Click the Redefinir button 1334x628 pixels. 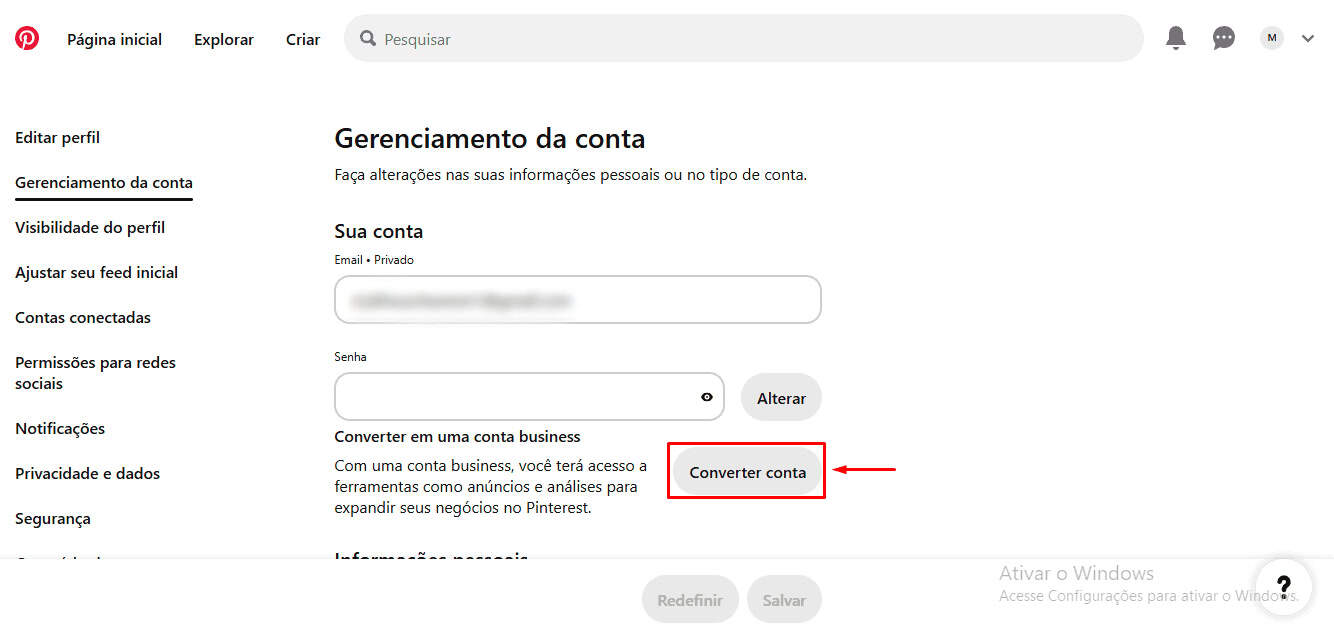[690, 600]
